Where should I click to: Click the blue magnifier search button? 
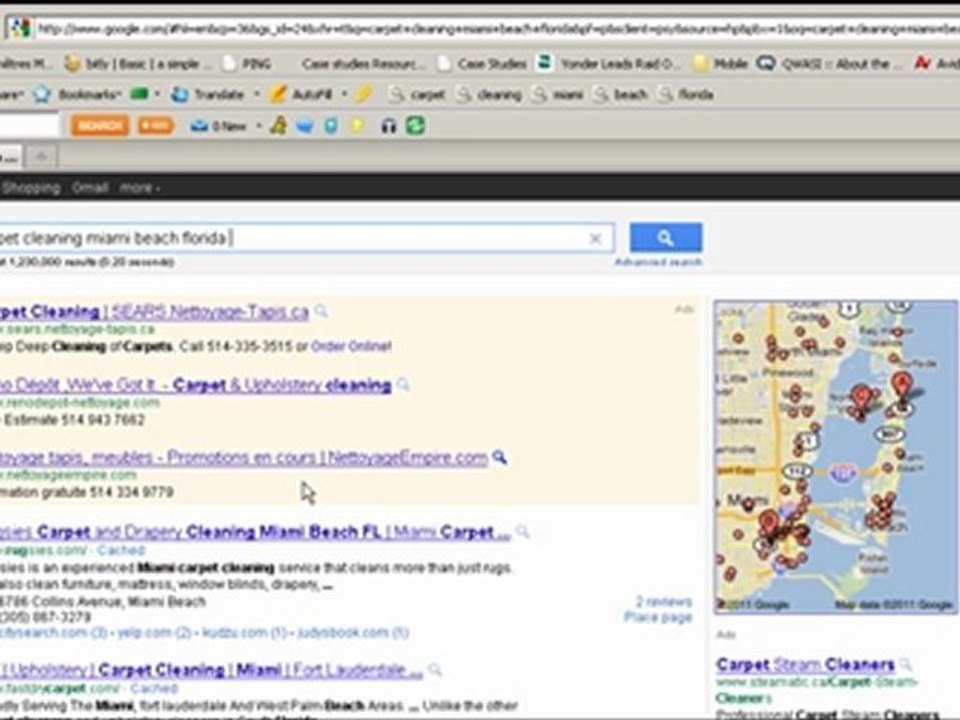(x=666, y=238)
